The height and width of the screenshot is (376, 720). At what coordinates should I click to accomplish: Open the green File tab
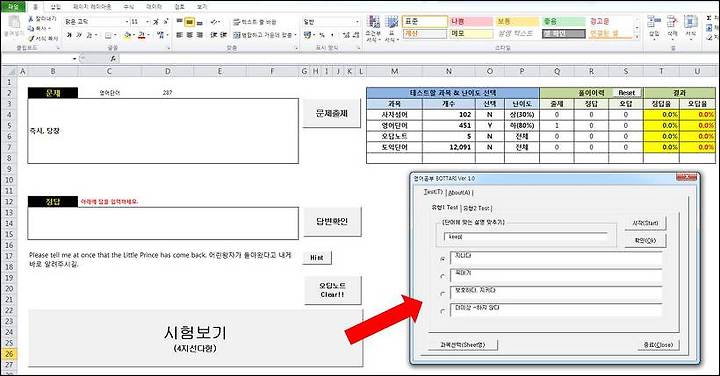[x=14, y=6]
